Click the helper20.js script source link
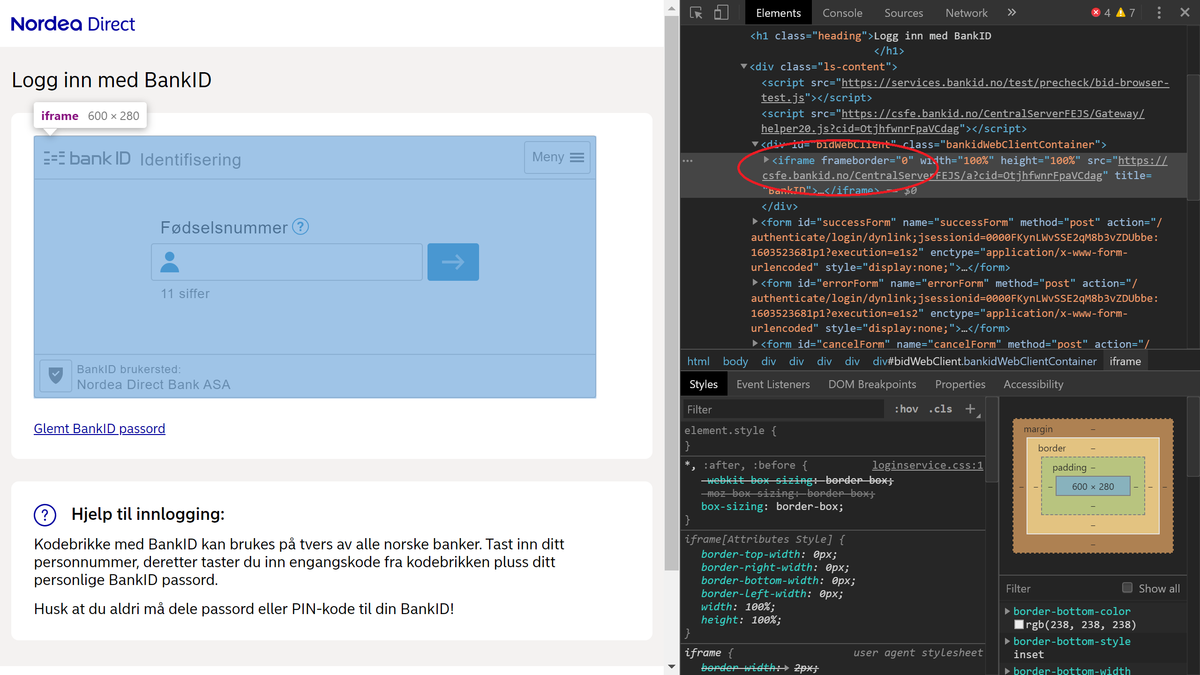This screenshot has height=675, width=1200. point(952,121)
